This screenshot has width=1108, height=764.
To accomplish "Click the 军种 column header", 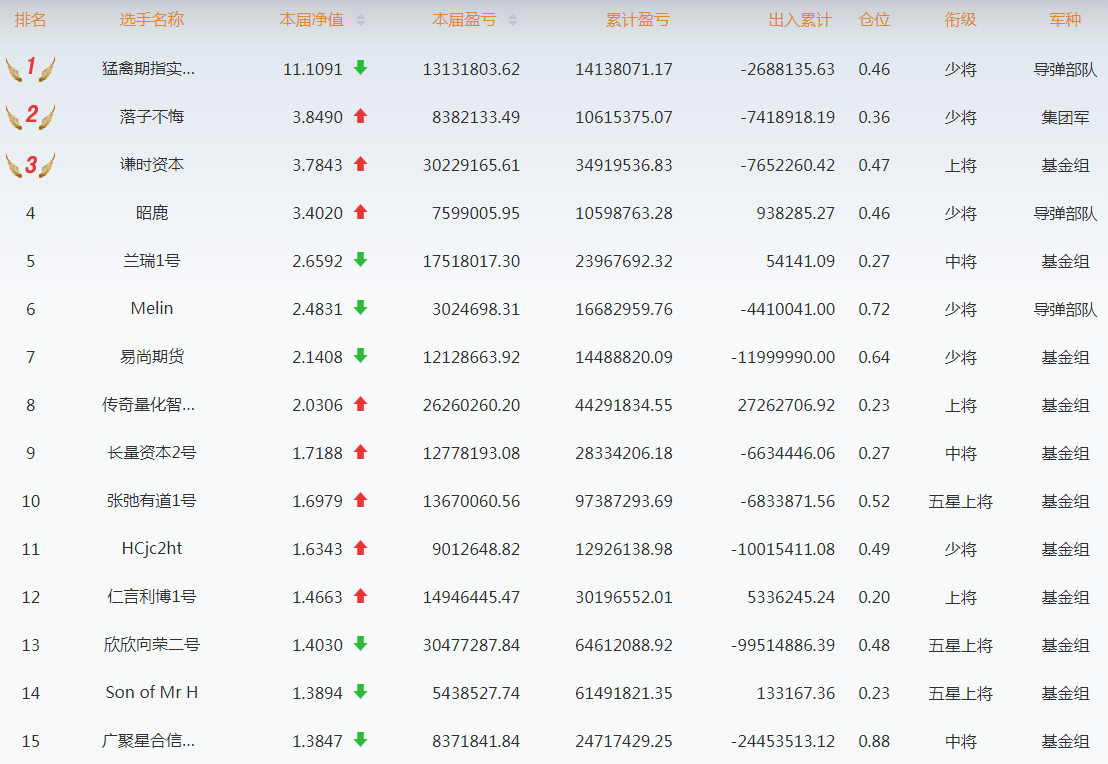I will 1065,20.
